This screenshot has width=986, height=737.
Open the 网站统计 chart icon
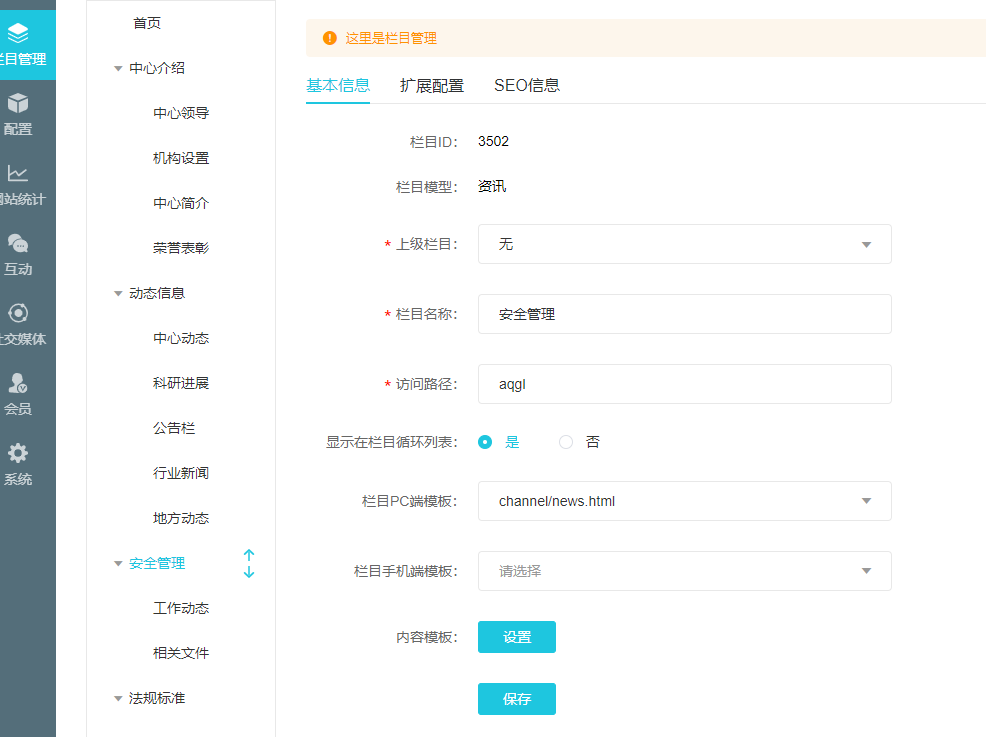(x=18, y=173)
